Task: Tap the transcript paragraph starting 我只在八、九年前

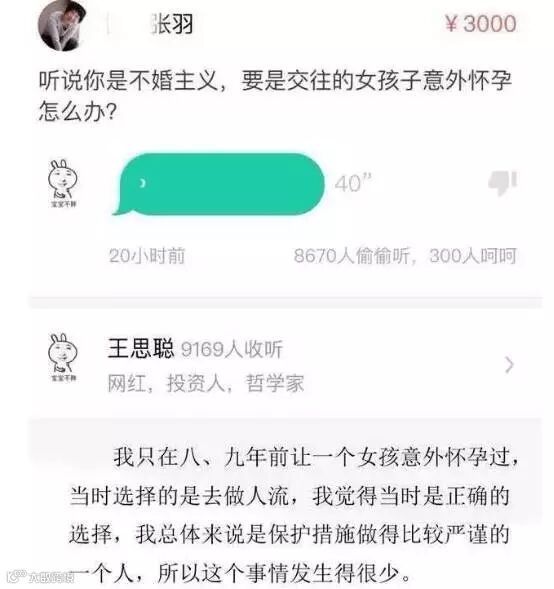Action: coord(294,515)
